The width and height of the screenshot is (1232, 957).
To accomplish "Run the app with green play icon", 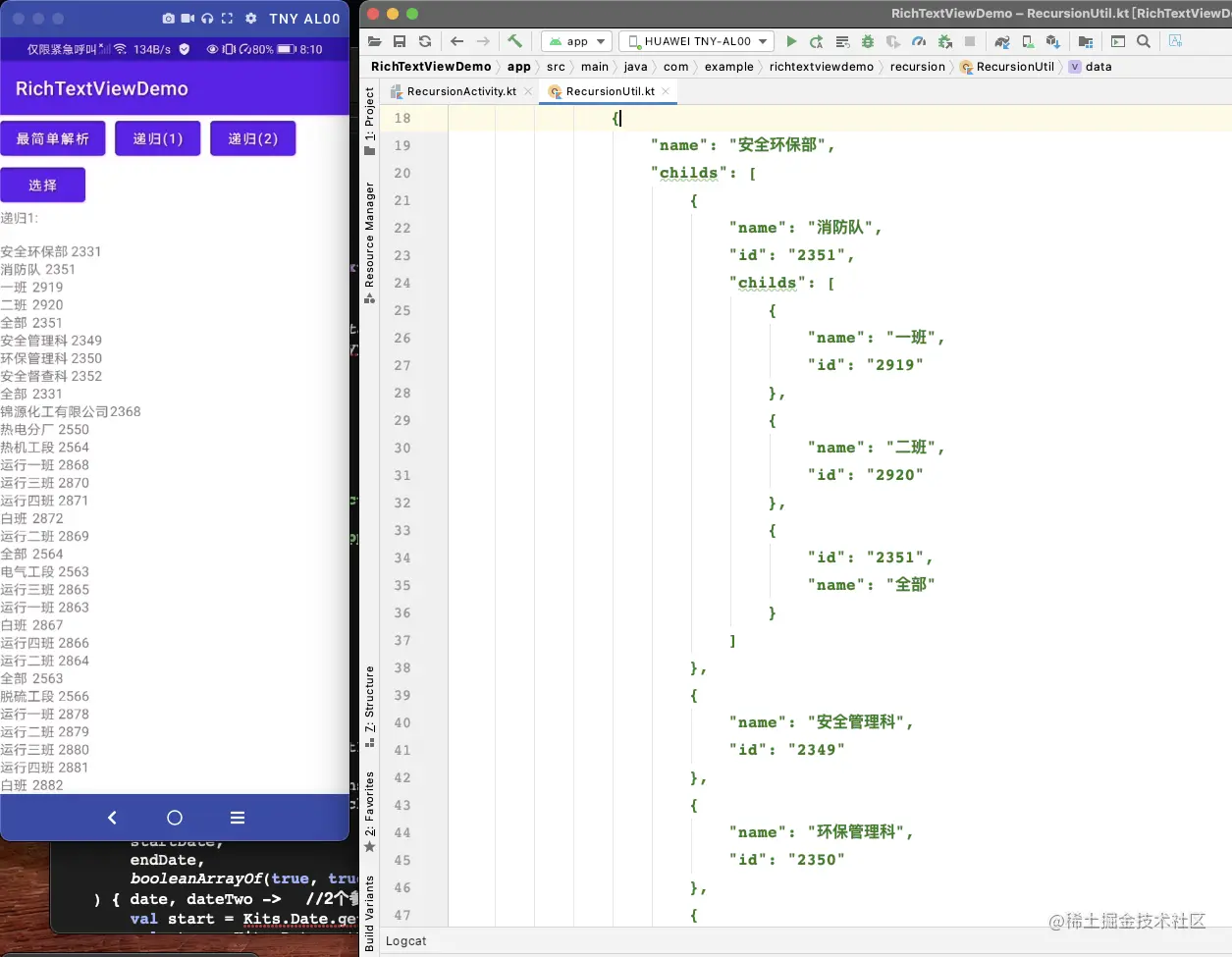I will [x=791, y=41].
